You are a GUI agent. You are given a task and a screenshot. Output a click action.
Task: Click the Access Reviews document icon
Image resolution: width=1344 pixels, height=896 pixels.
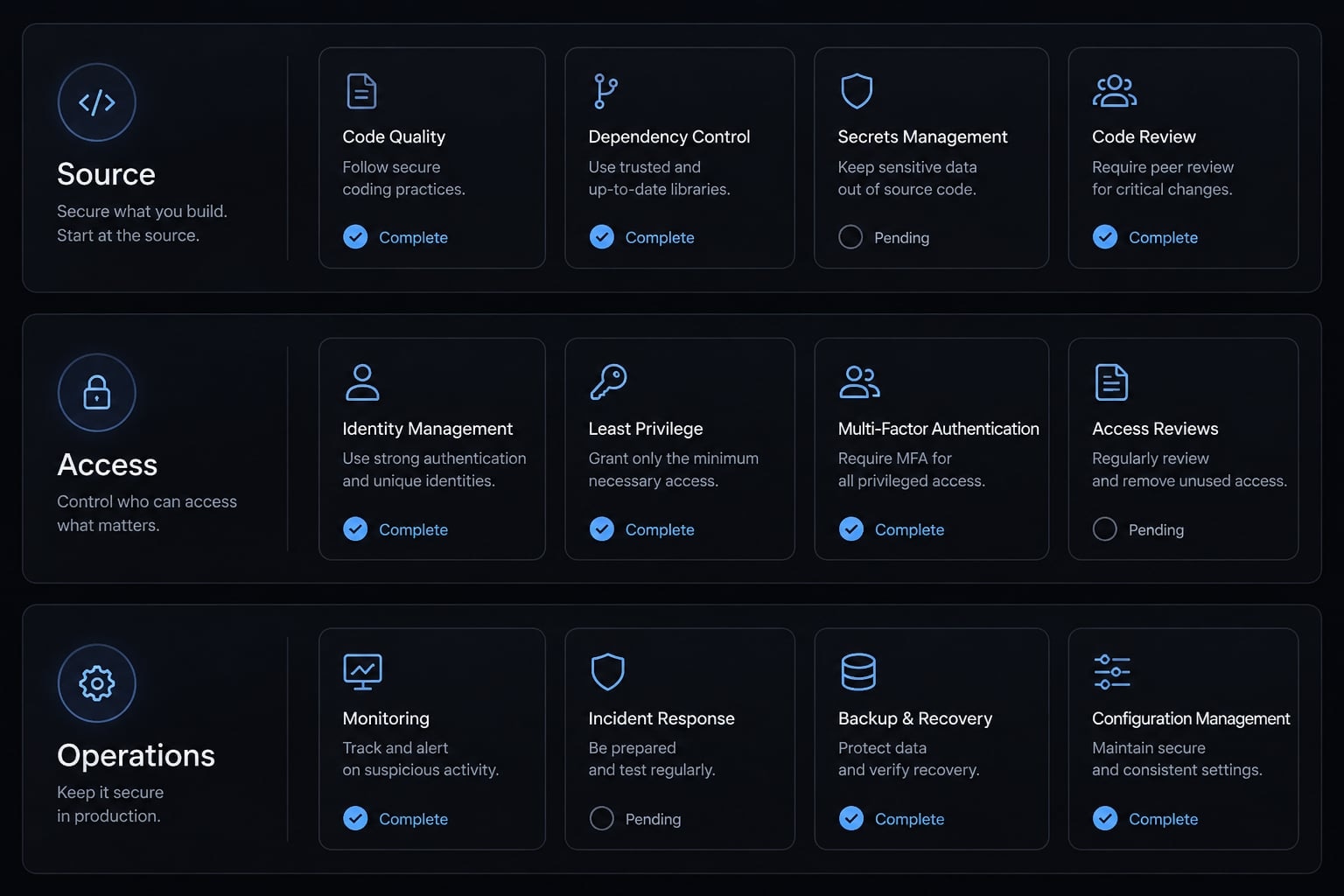(1111, 382)
